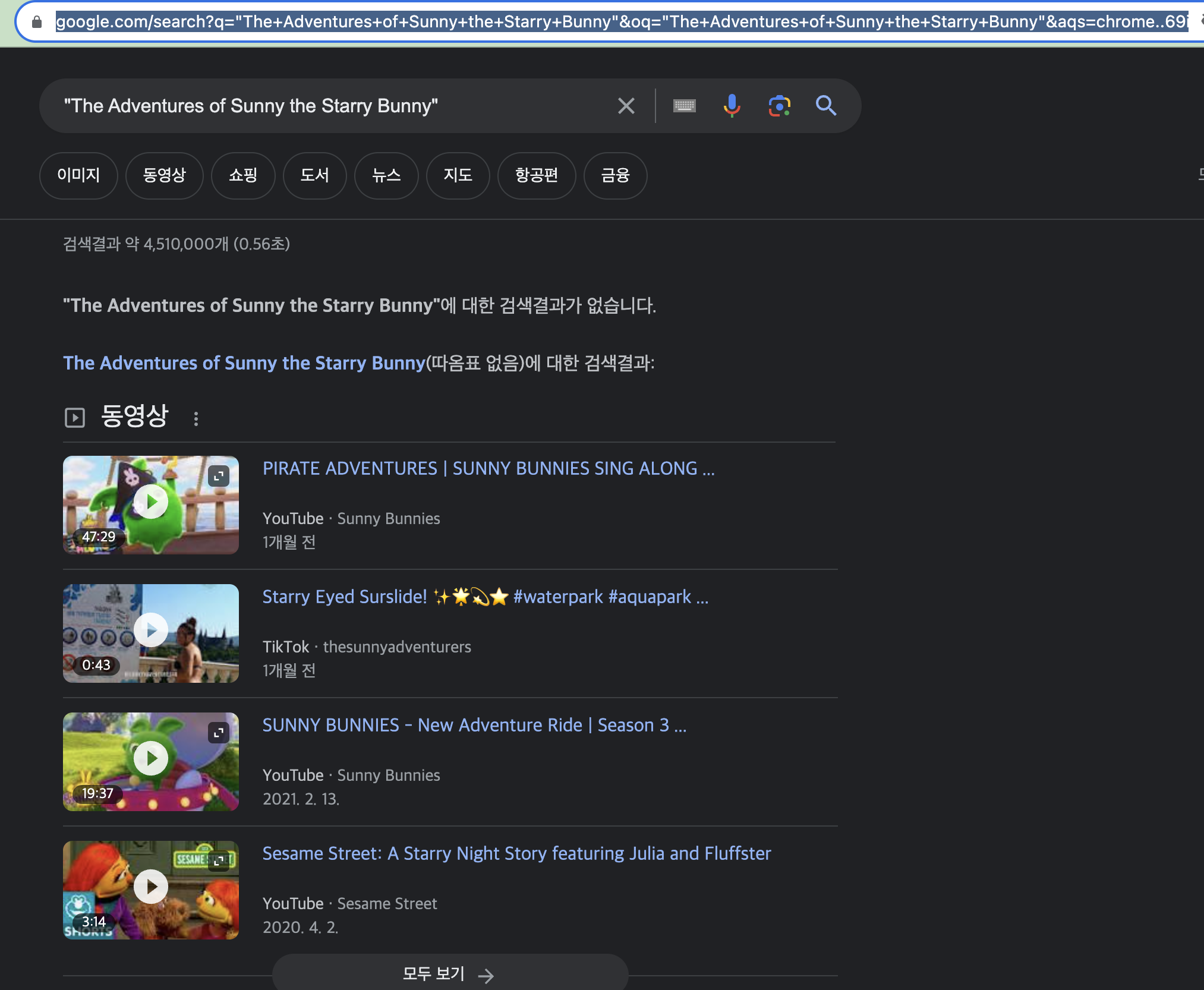
Task: Open PIRATE ADVENTURES Sunny Bunnies video link
Action: coord(488,469)
